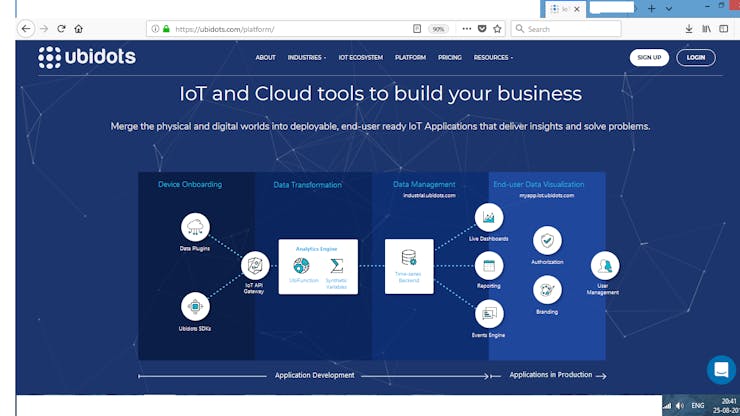
Task: Click the Application Development label
Action: 314,375
